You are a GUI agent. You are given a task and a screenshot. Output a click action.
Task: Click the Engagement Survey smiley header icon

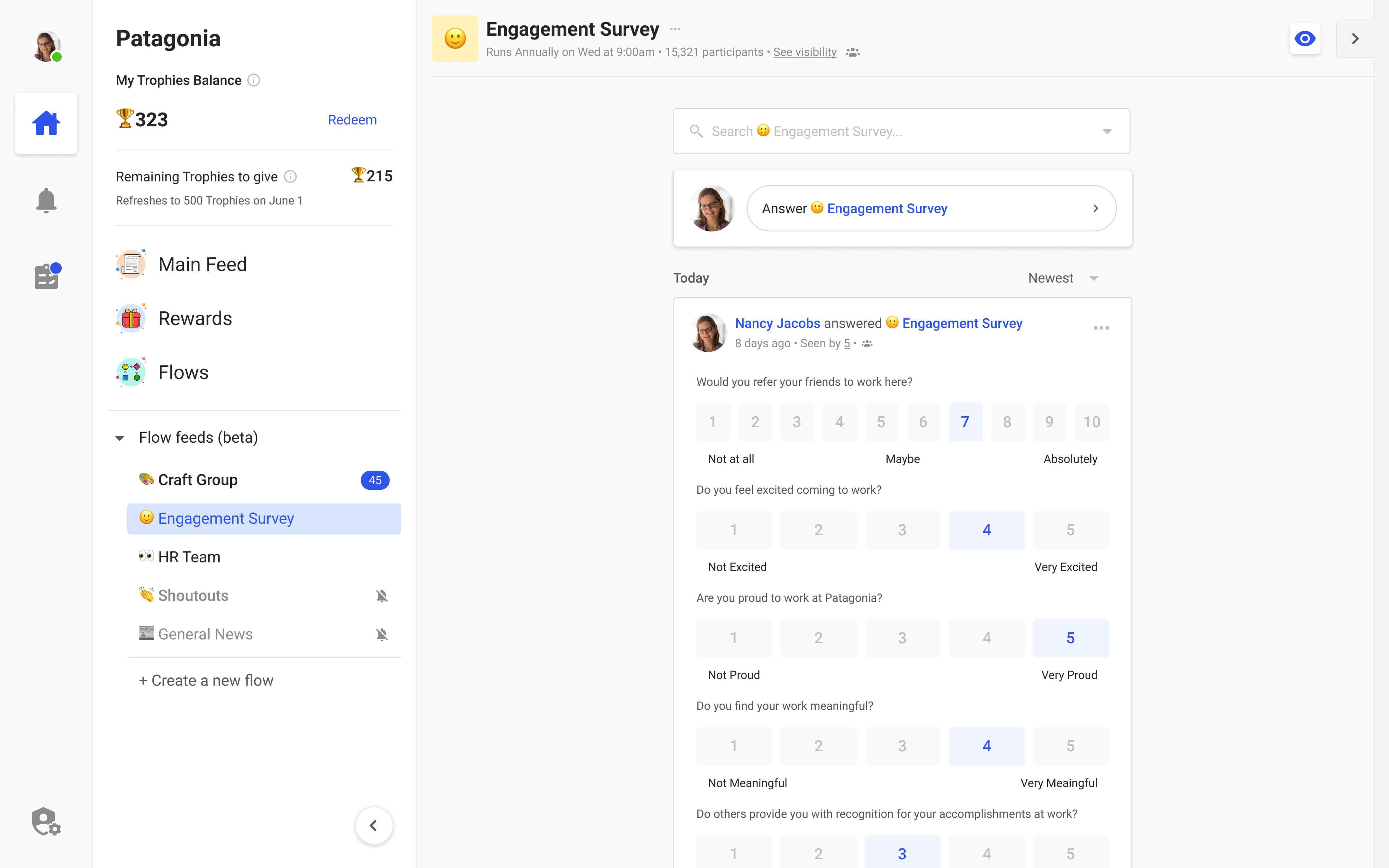tap(455, 39)
